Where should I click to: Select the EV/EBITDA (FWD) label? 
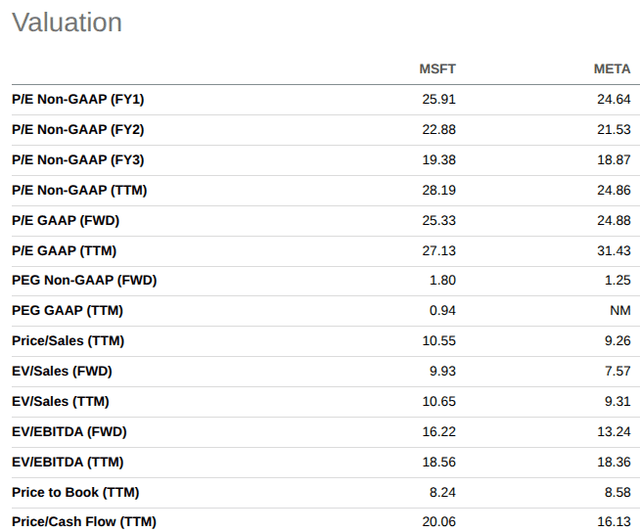click(69, 432)
